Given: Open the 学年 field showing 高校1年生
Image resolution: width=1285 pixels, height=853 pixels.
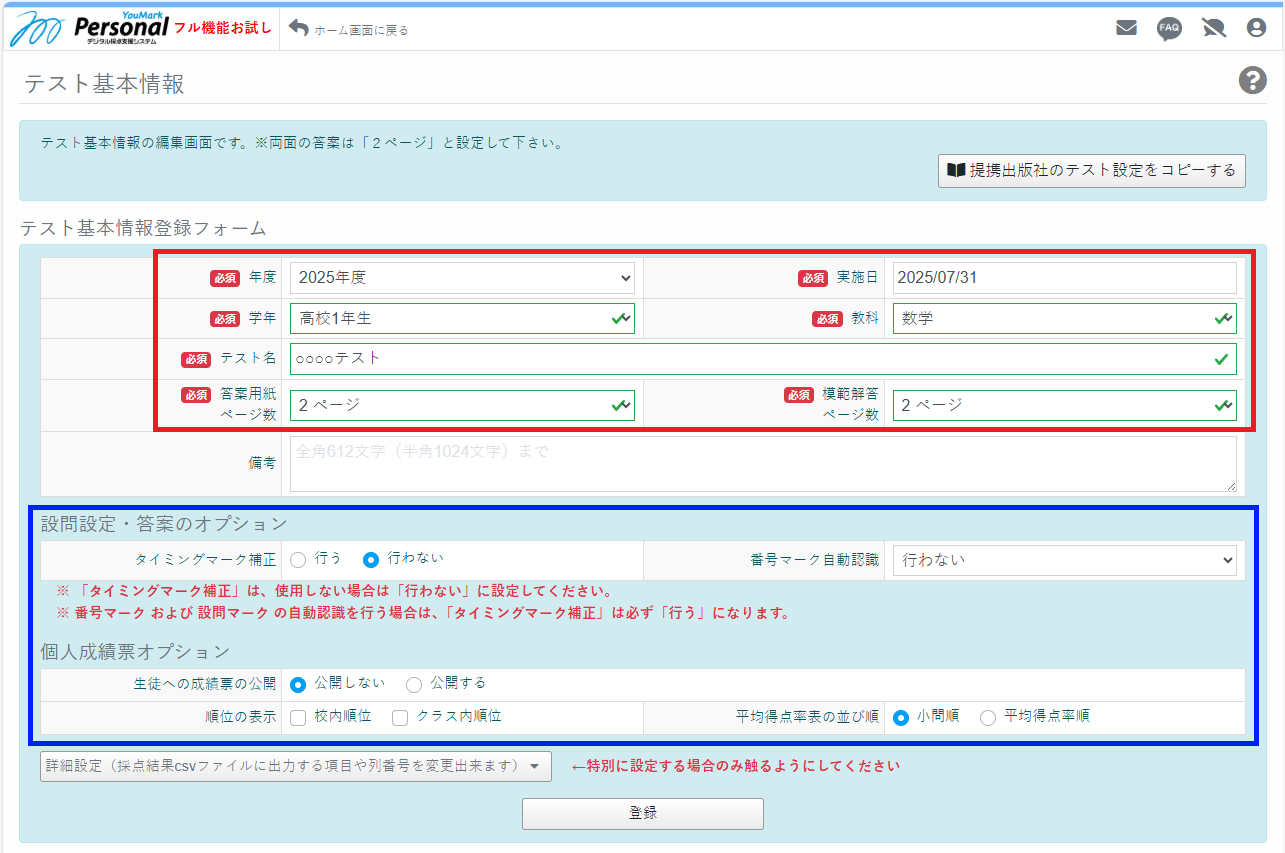Looking at the screenshot, I should click(x=462, y=319).
